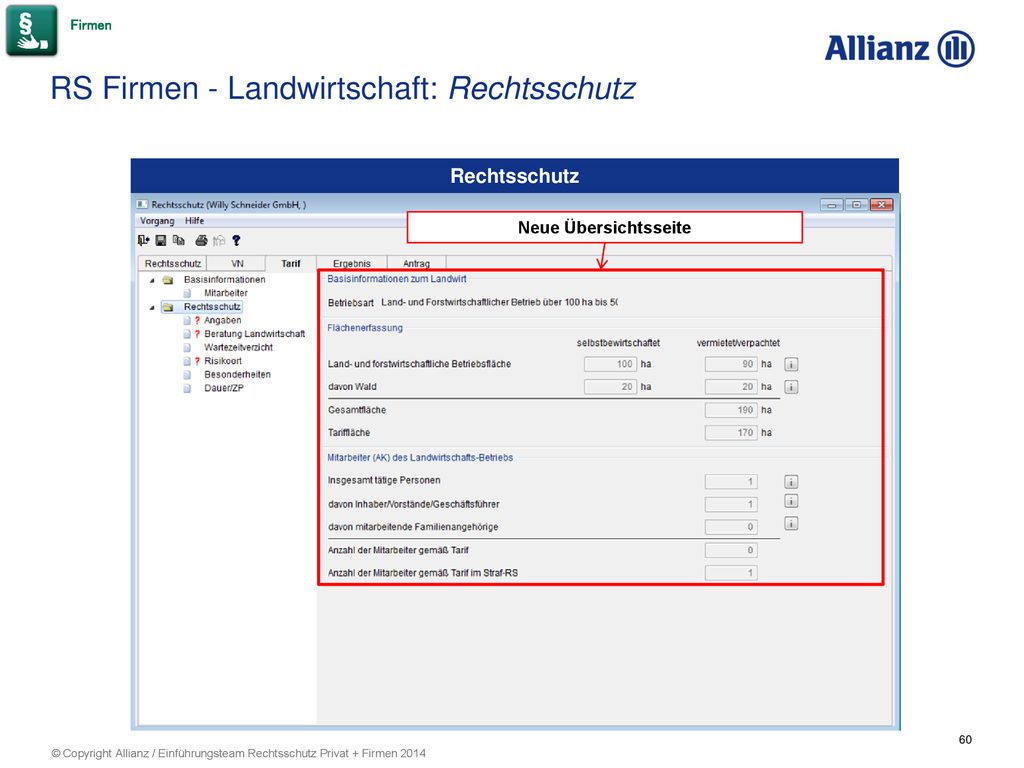1024x768 pixels.
Task: Open the Vorgang menu
Action: [x=157, y=221]
